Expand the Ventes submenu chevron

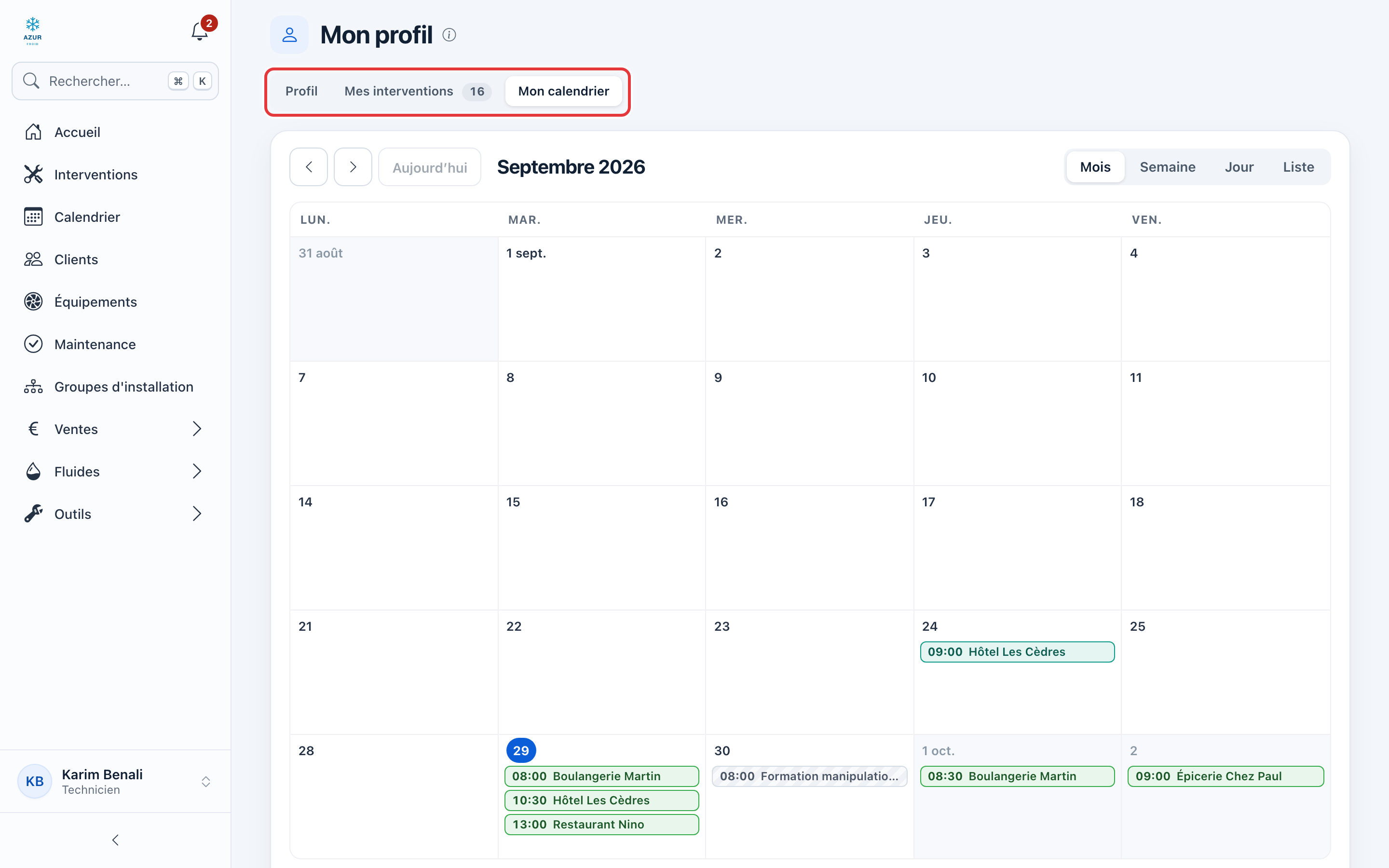[197, 429]
